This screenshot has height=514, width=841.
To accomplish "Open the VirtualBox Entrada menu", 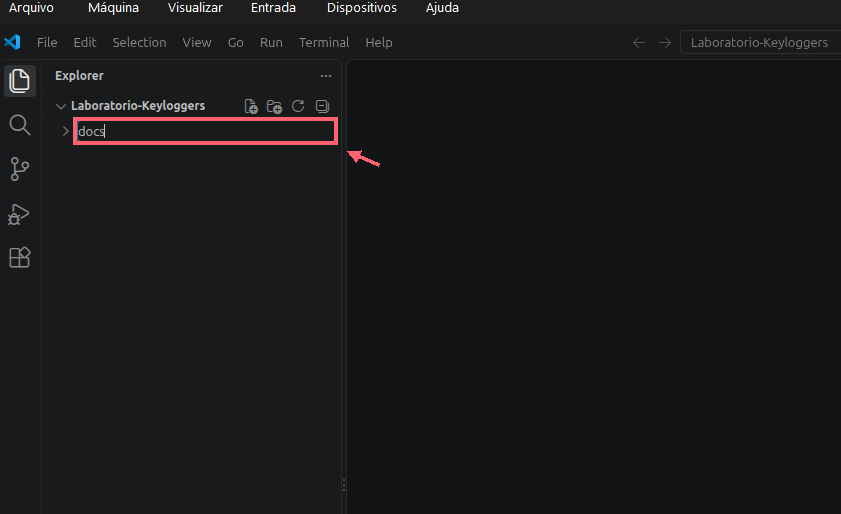I will 274,8.
